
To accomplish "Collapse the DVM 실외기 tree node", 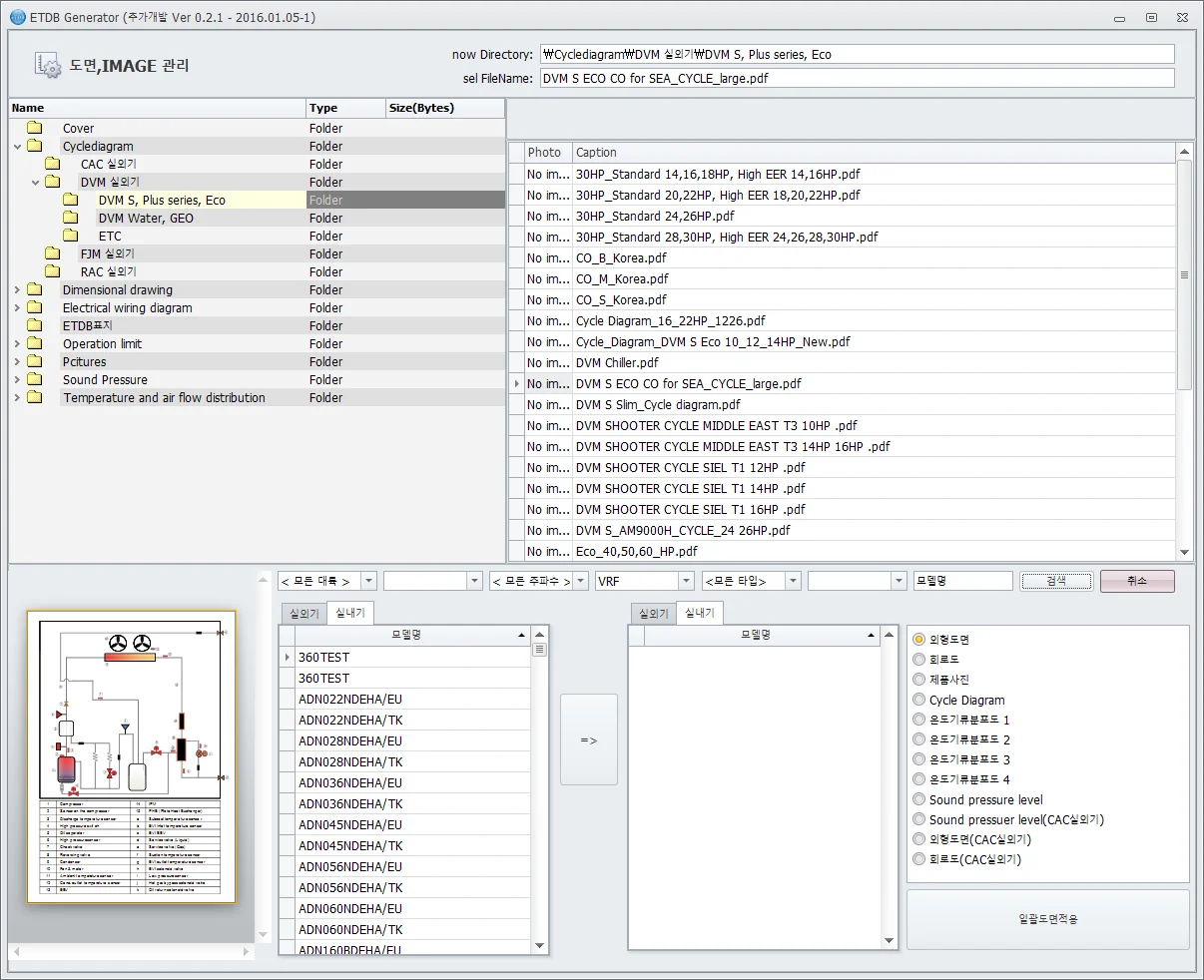I will click(x=36, y=182).
